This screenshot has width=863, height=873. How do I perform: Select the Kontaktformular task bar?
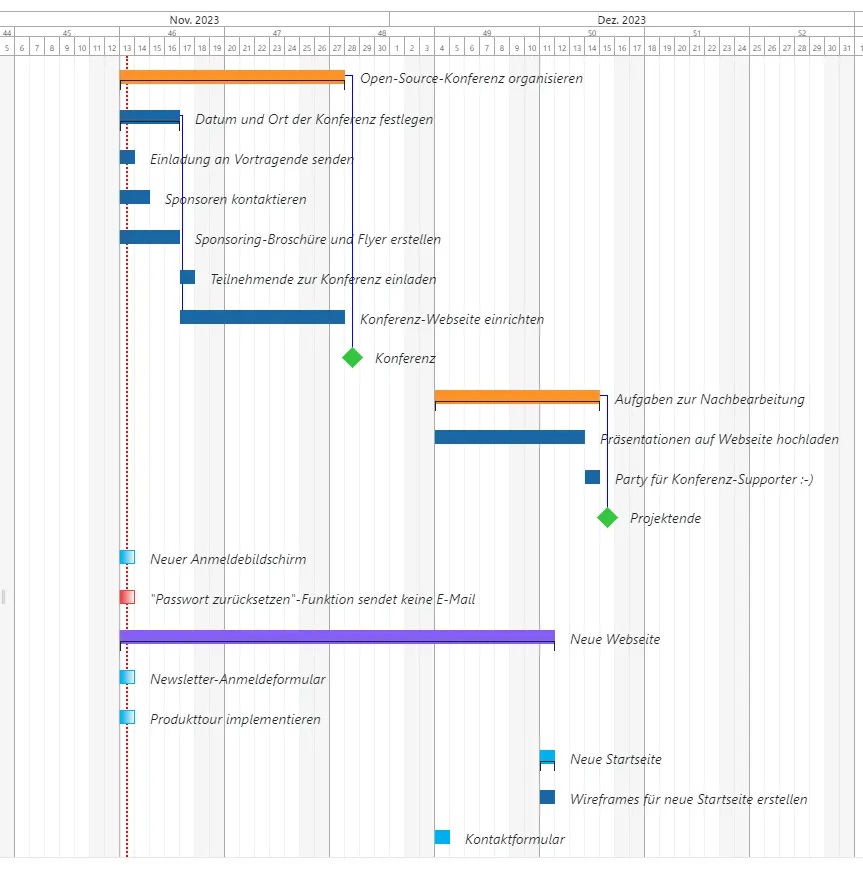[x=441, y=835]
